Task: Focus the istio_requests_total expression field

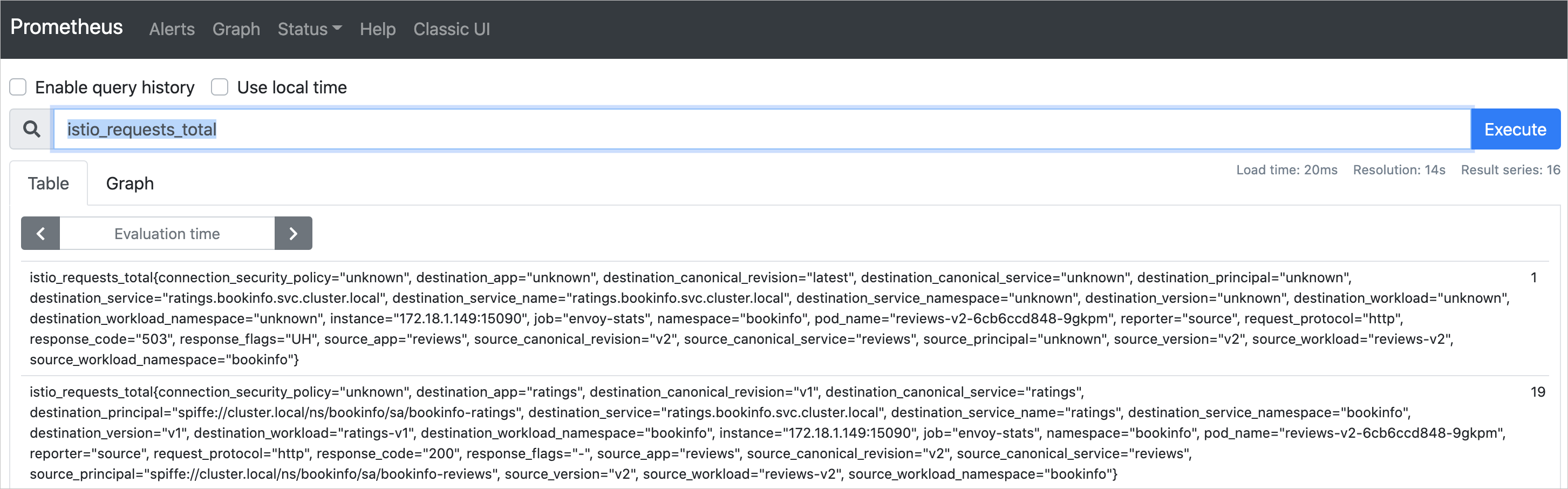Action: (x=761, y=129)
